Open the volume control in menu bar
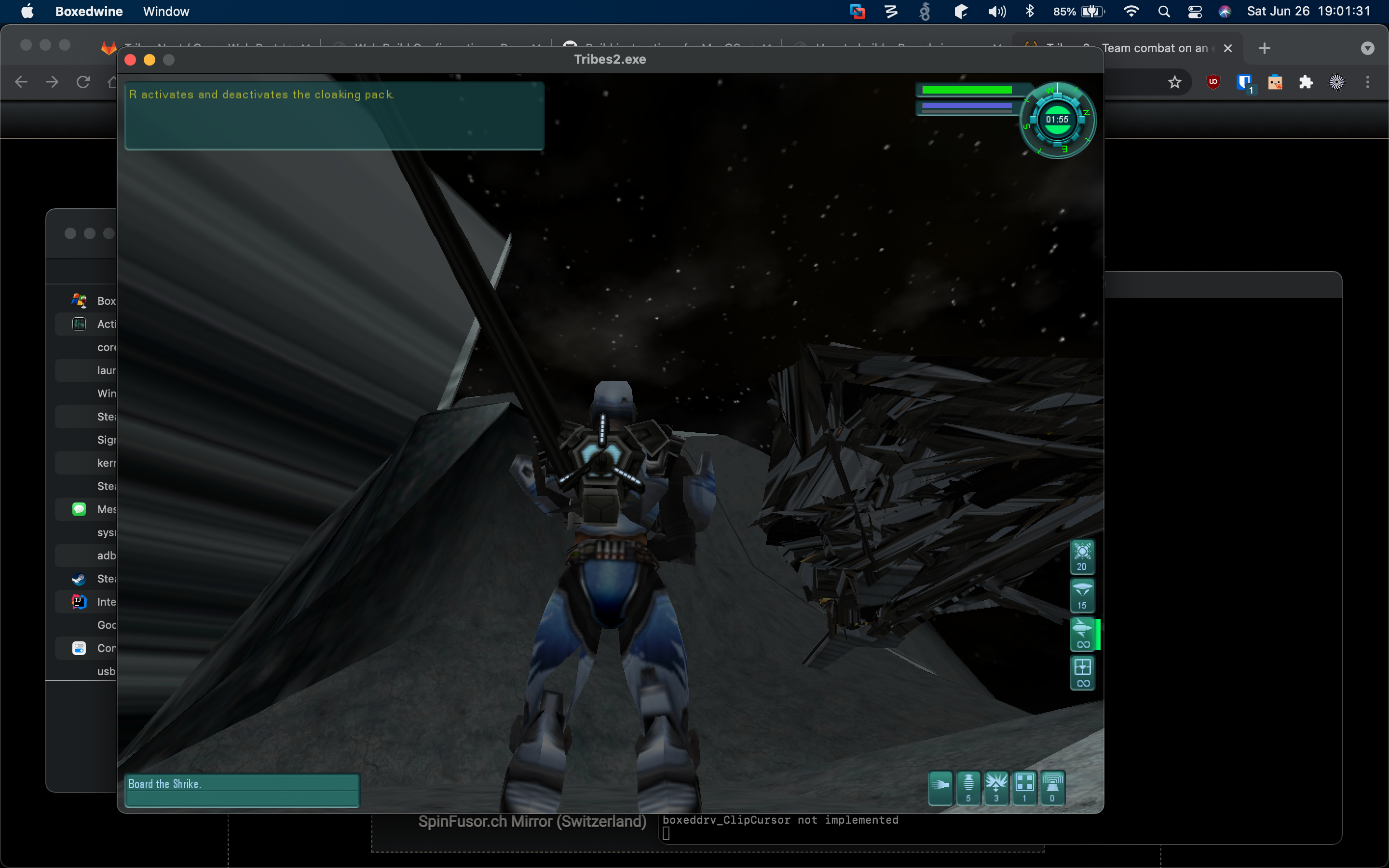The image size is (1389, 868). click(996, 12)
